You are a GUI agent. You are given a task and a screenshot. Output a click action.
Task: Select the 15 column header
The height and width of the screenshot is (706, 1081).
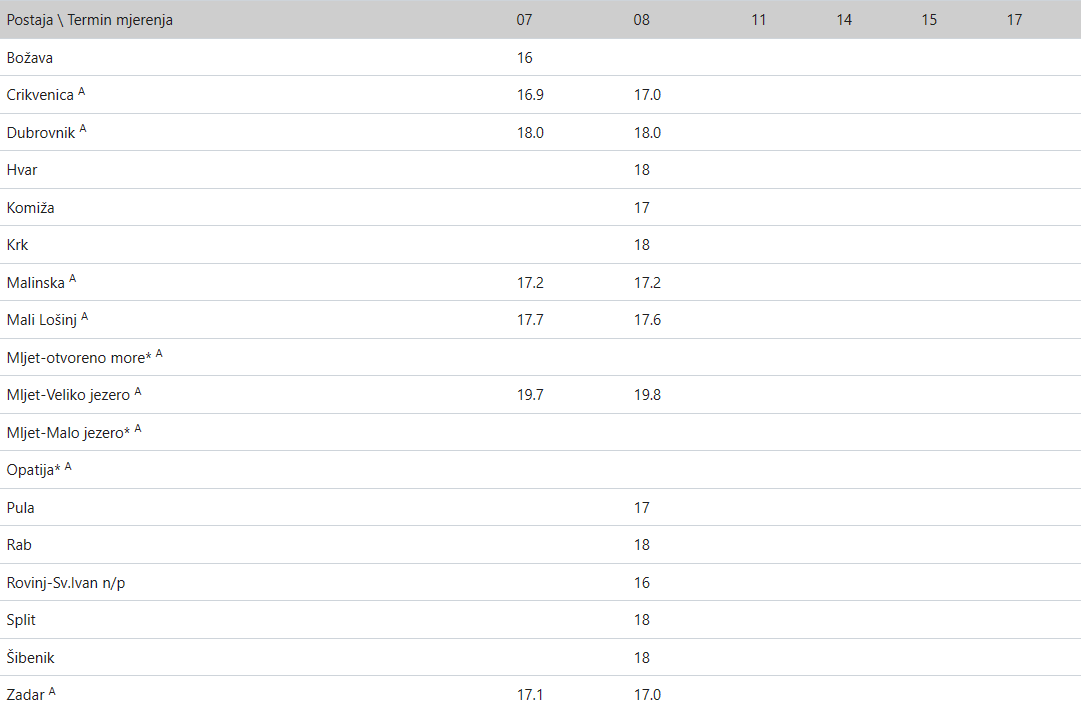[x=929, y=20]
